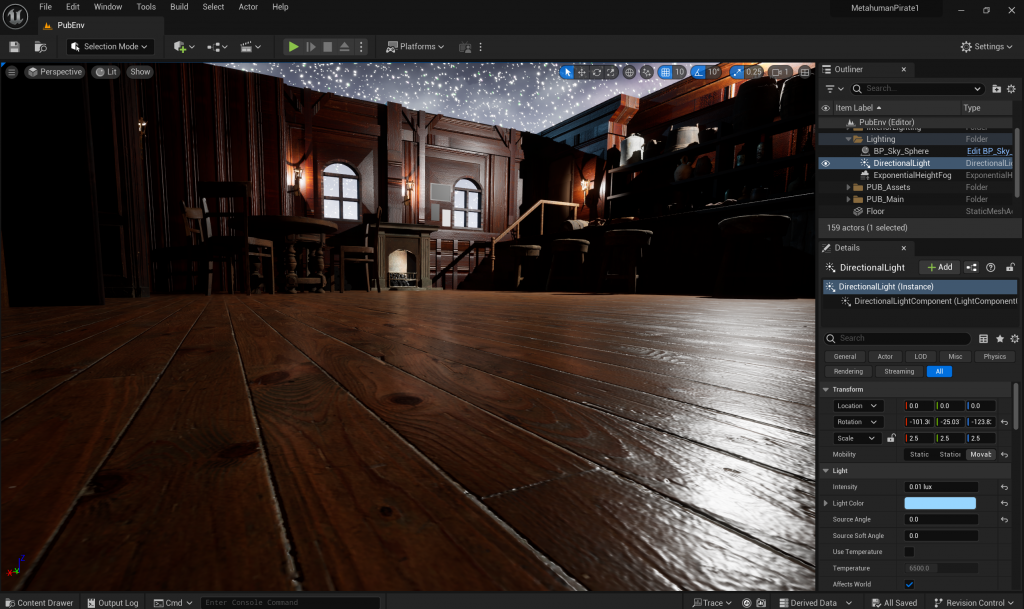Image resolution: width=1024 pixels, height=609 pixels.
Task: Open the Blueprints toolbar dropdown
Action: click(x=217, y=46)
